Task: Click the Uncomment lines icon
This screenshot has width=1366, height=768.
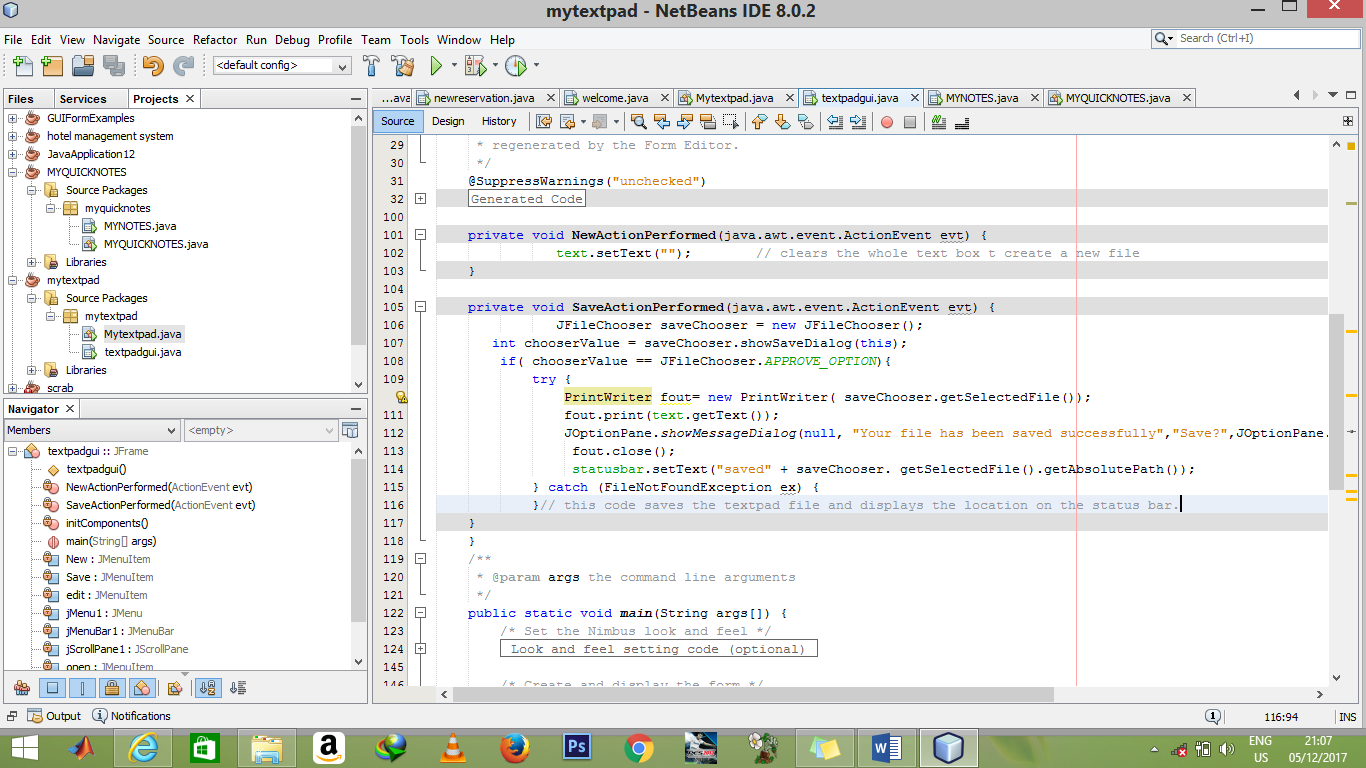Action: tap(962, 122)
